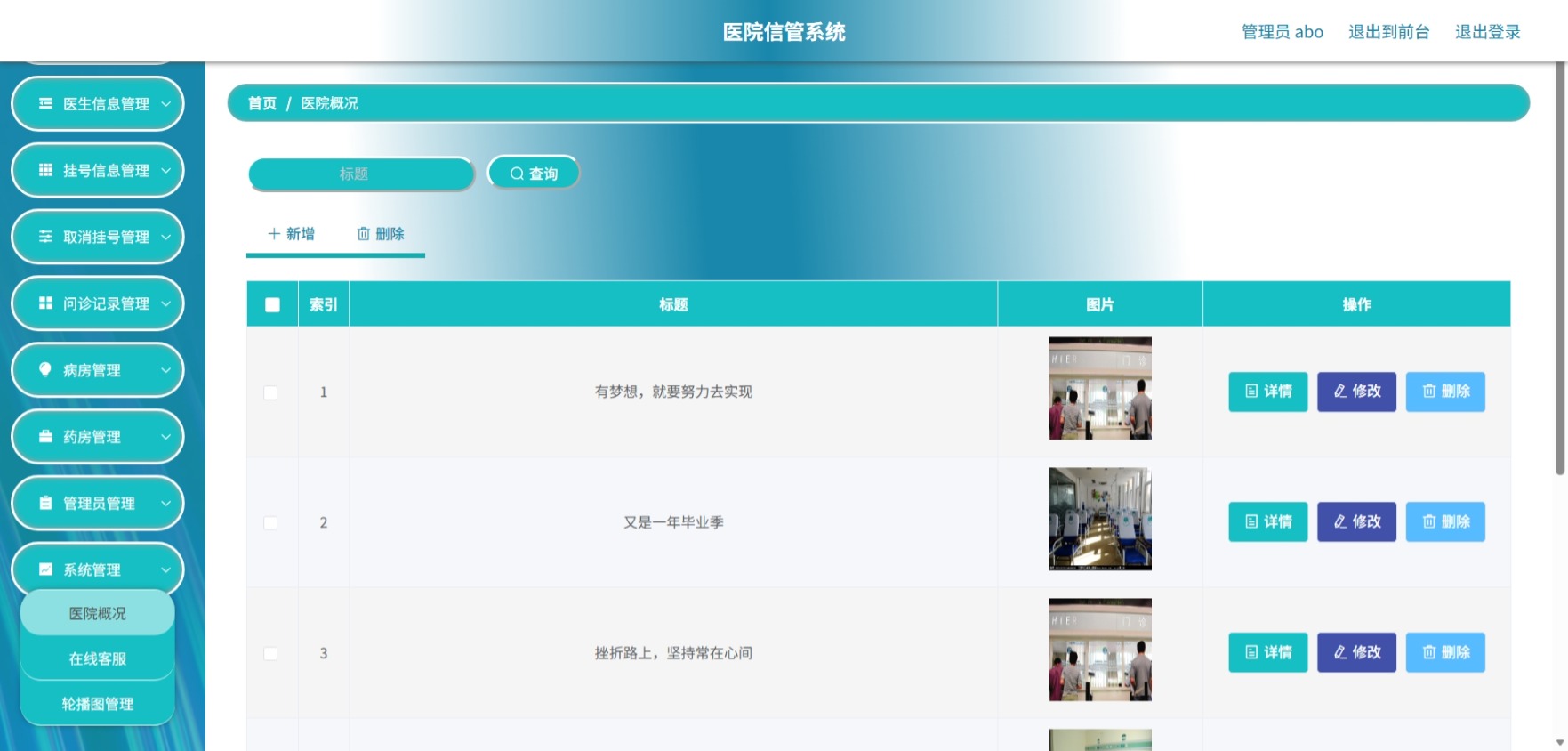
Task: Expand 问诊记录管理 with its chevron
Action: [165, 303]
